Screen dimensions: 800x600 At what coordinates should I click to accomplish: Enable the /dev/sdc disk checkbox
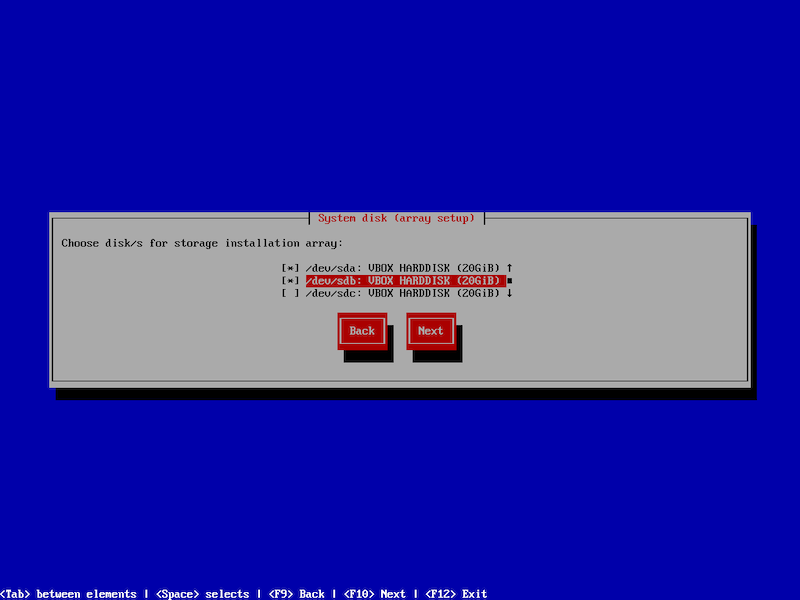click(x=290, y=293)
